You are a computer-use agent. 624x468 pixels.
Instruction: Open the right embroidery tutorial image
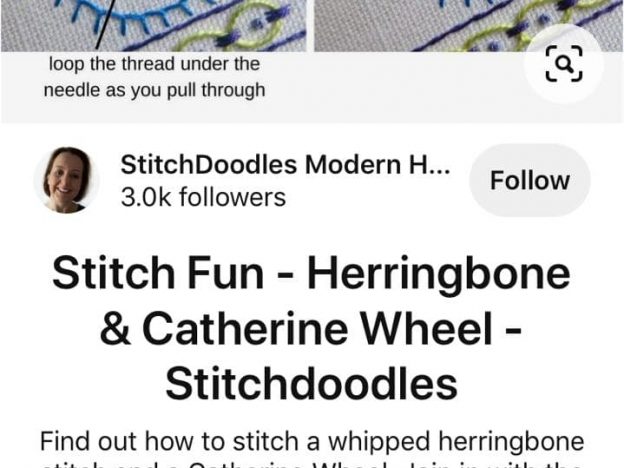(x=469, y=25)
